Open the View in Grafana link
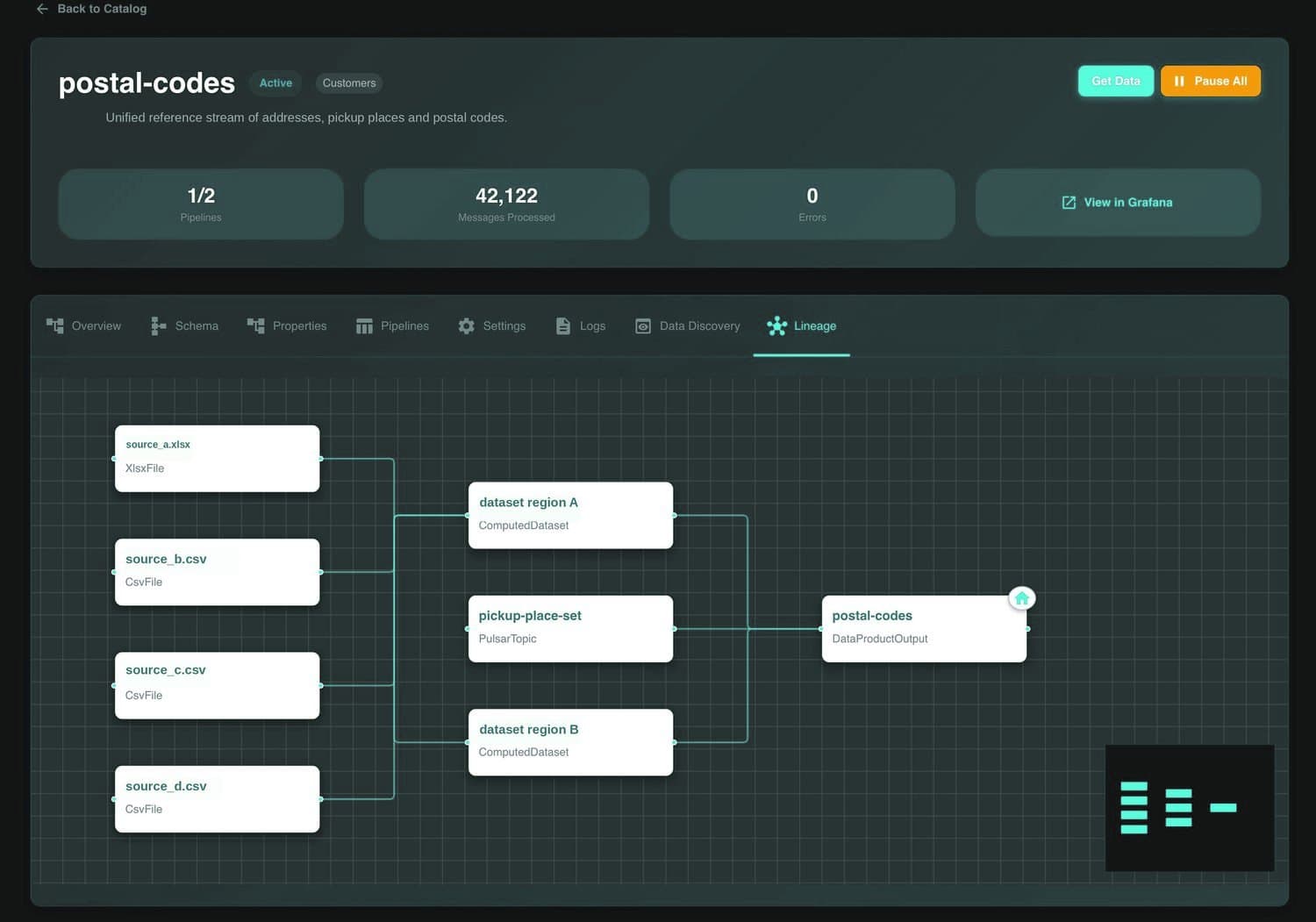 1118,203
